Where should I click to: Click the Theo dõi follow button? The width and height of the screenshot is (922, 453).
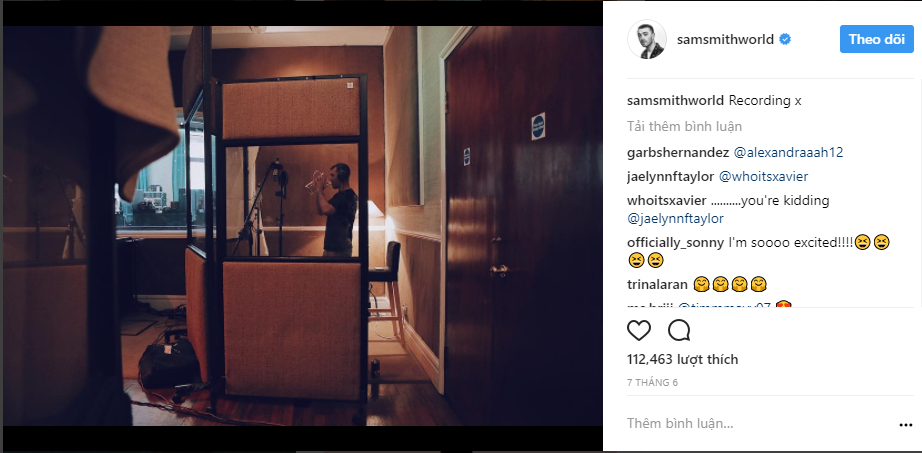click(x=877, y=39)
